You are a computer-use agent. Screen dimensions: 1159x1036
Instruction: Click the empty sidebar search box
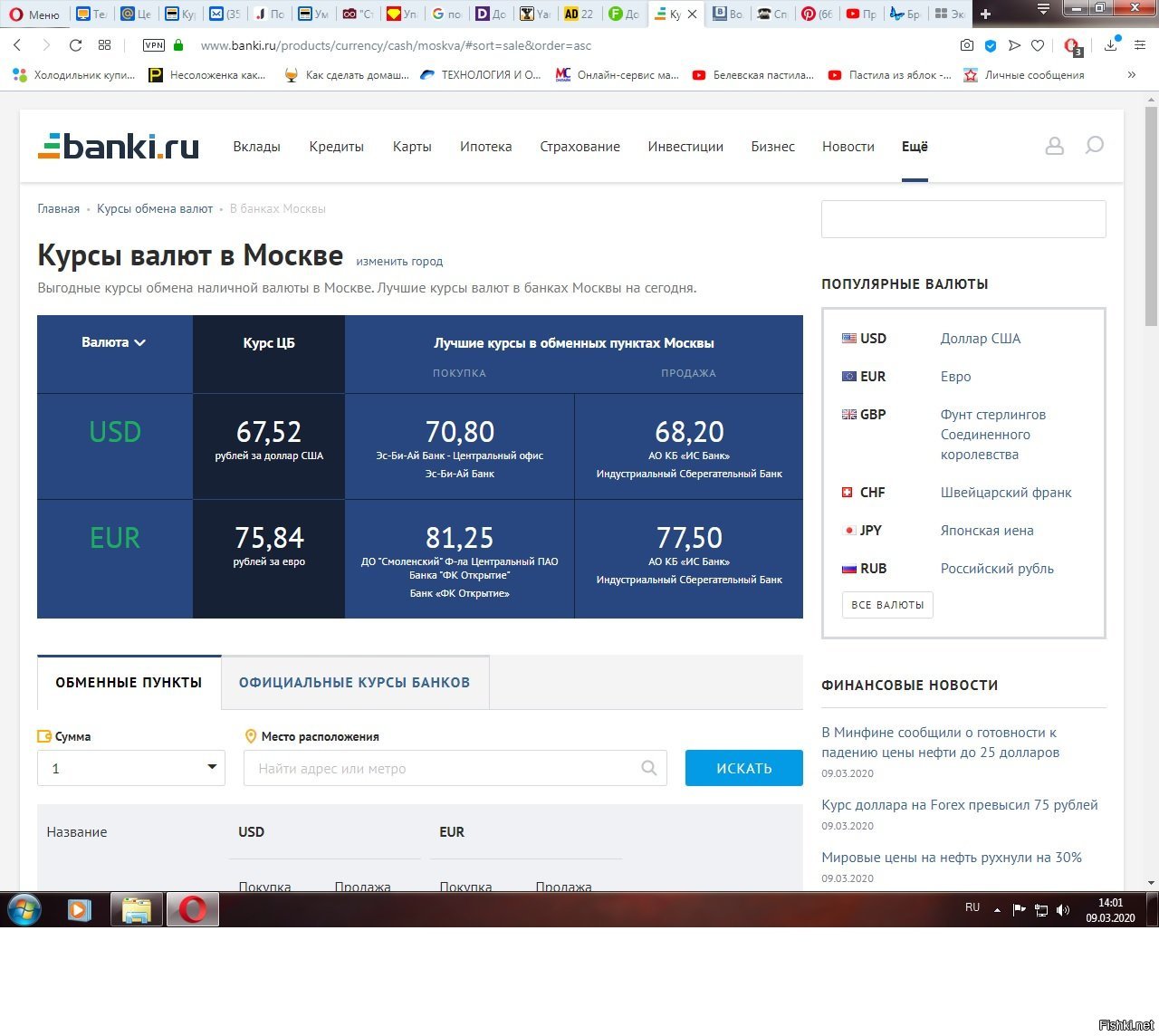(963, 219)
